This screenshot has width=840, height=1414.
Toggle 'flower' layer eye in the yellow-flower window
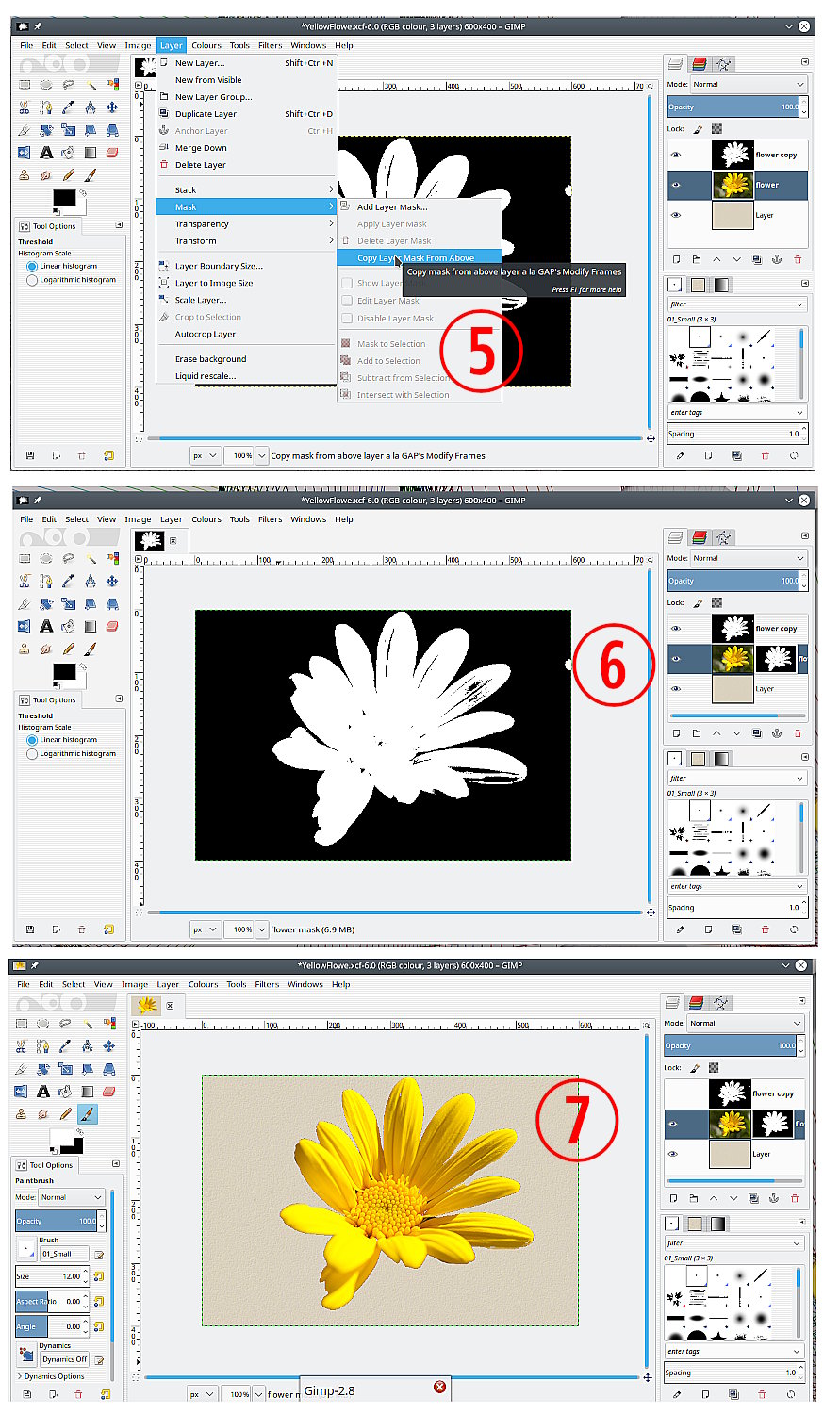coord(673,1123)
